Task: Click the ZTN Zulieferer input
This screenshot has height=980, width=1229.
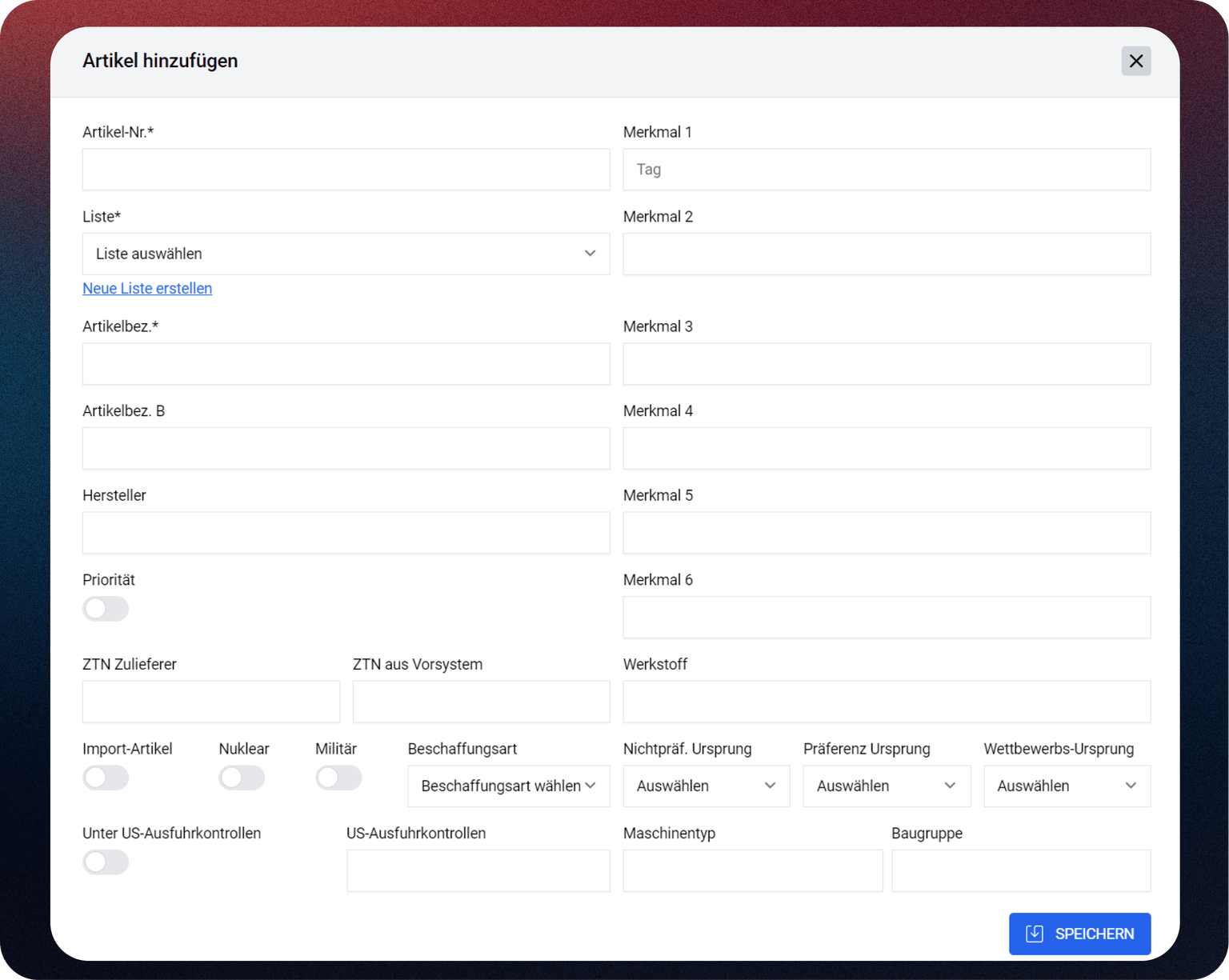Action: [210, 702]
